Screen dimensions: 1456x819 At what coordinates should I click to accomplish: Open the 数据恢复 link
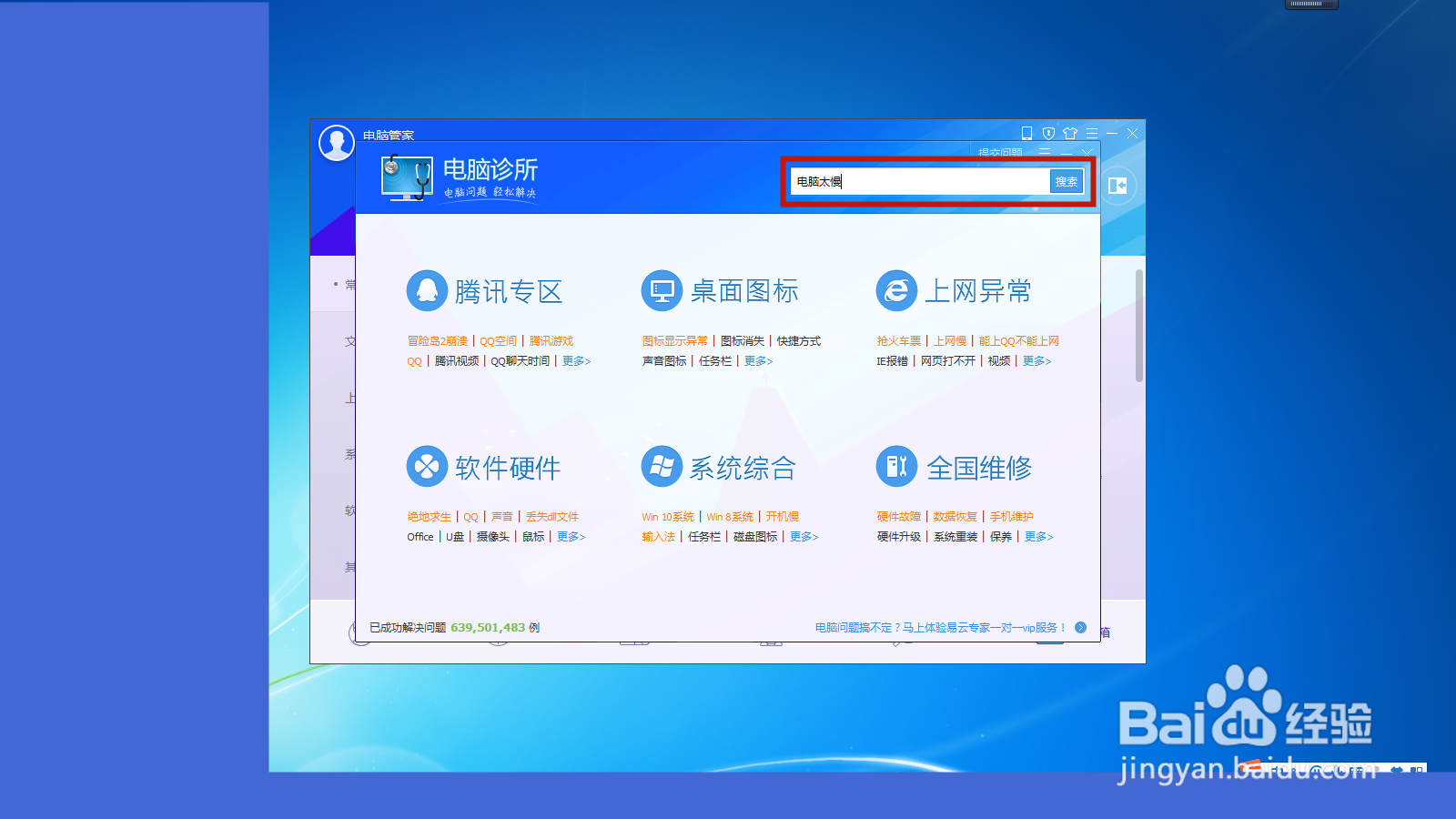(x=955, y=517)
